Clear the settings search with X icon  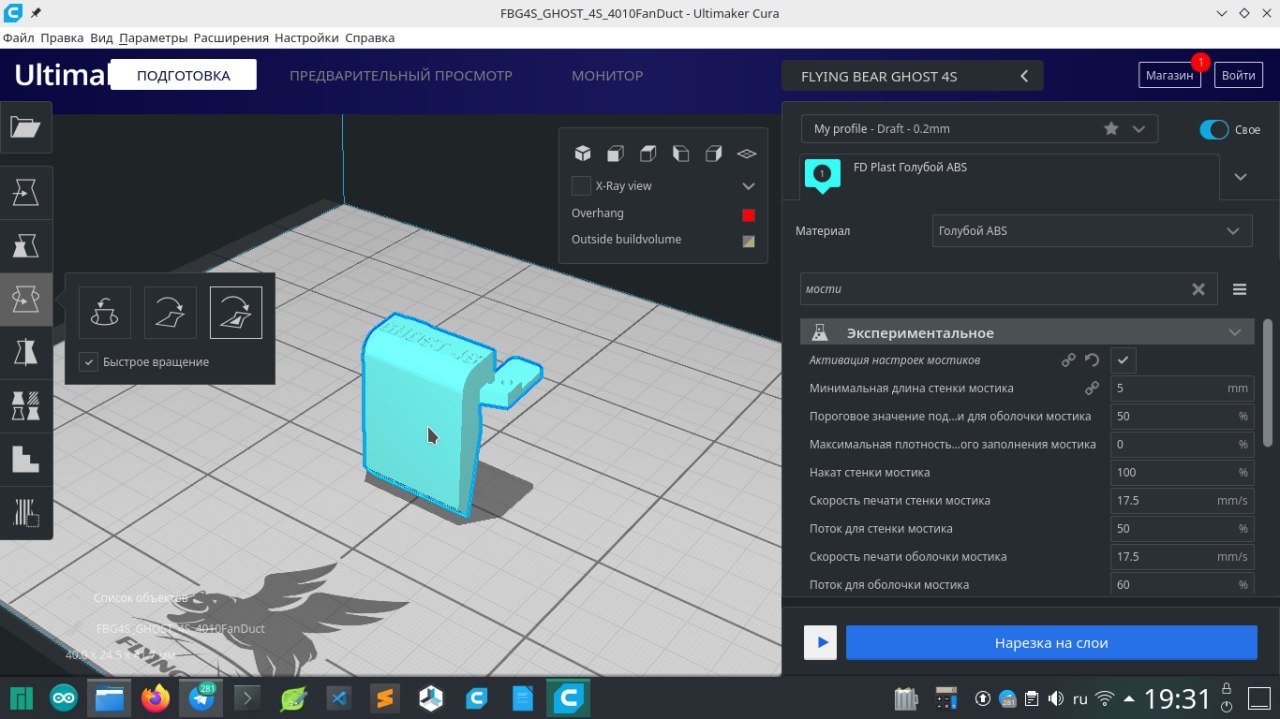[x=1198, y=289]
